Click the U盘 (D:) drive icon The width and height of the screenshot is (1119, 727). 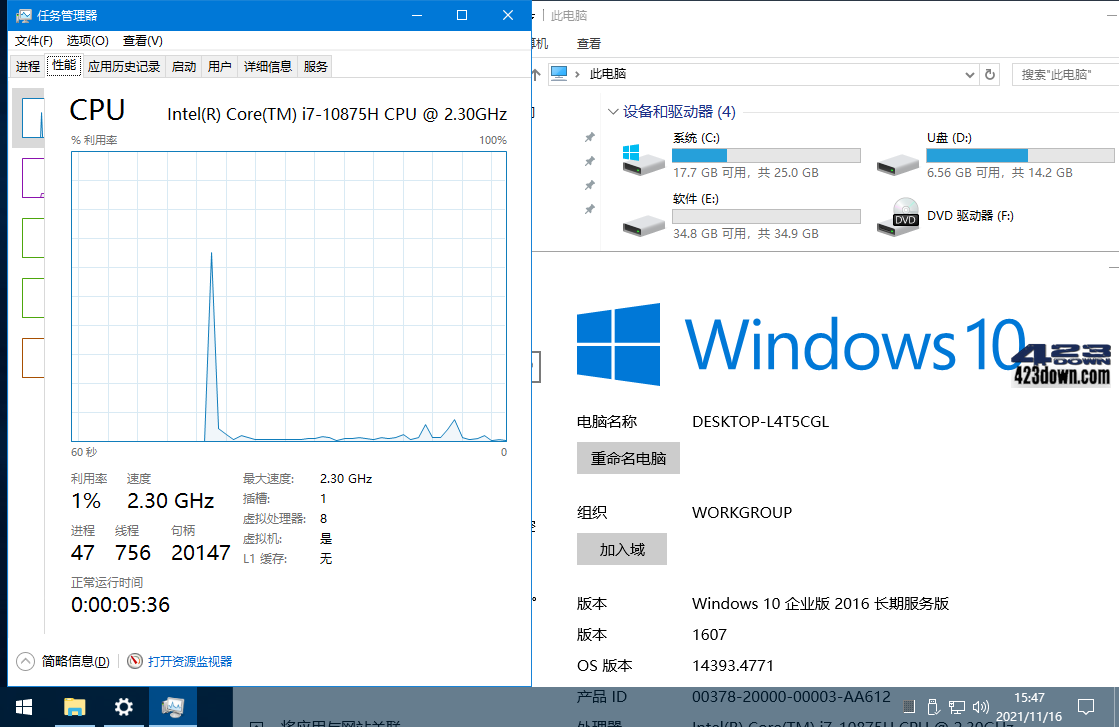pyautogui.click(x=897, y=164)
